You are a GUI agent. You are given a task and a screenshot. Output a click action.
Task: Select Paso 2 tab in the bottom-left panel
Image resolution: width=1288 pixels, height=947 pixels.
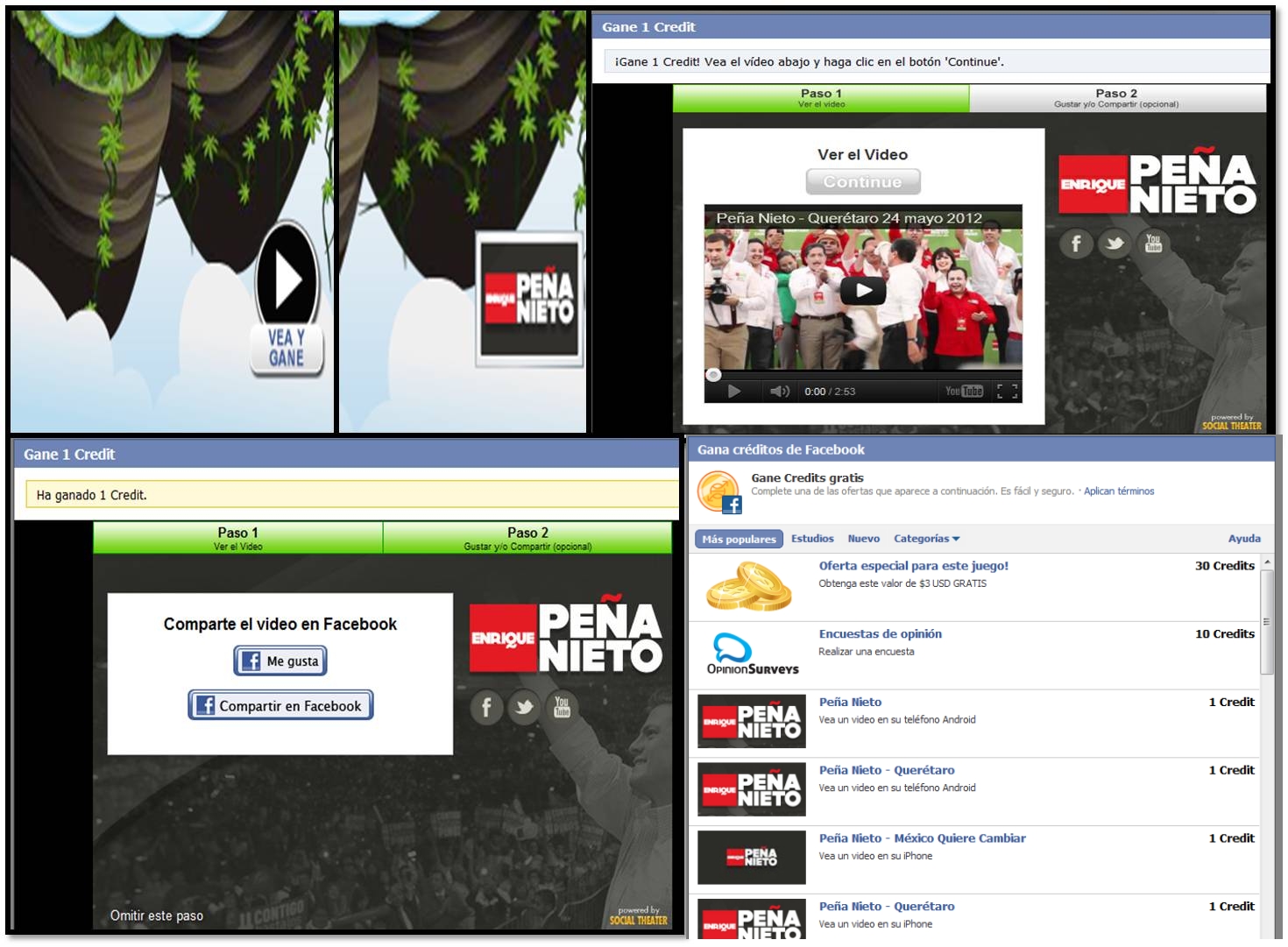click(527, 538)
